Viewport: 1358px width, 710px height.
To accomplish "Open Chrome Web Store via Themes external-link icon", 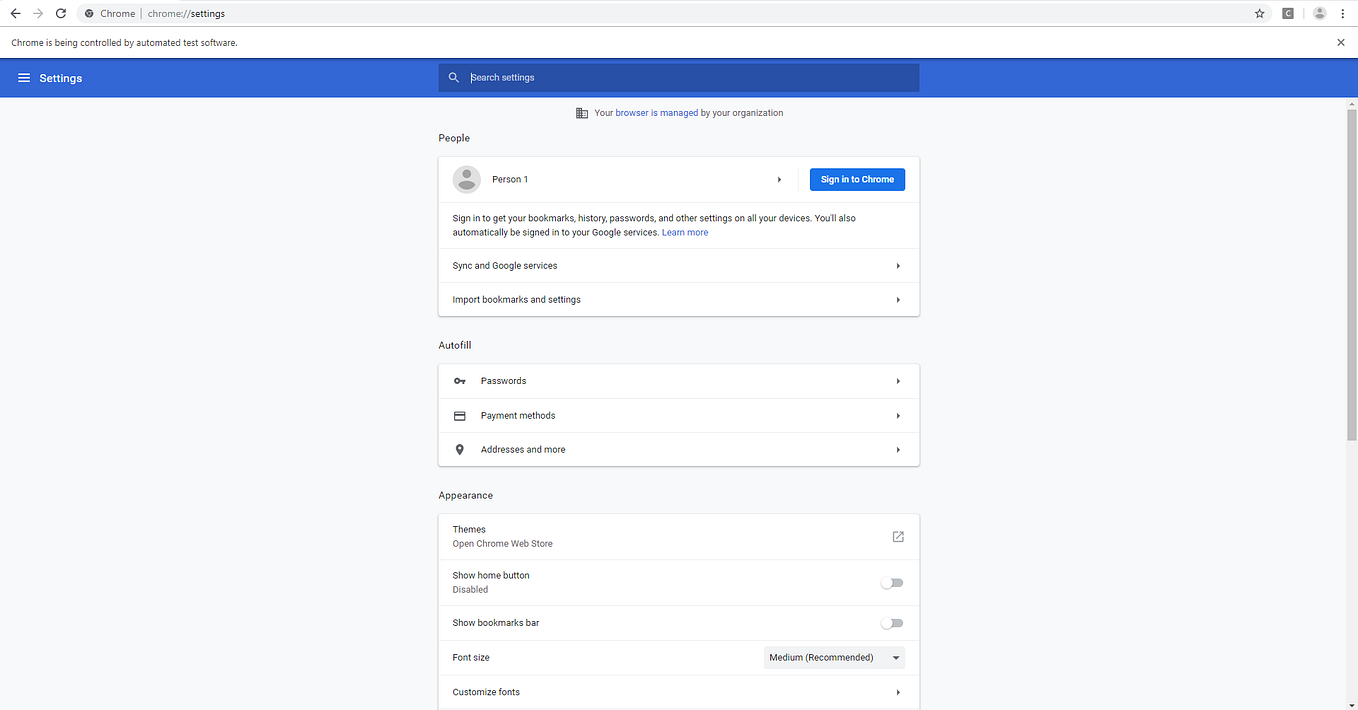I will pyautogui.click(x=897, y=536).
